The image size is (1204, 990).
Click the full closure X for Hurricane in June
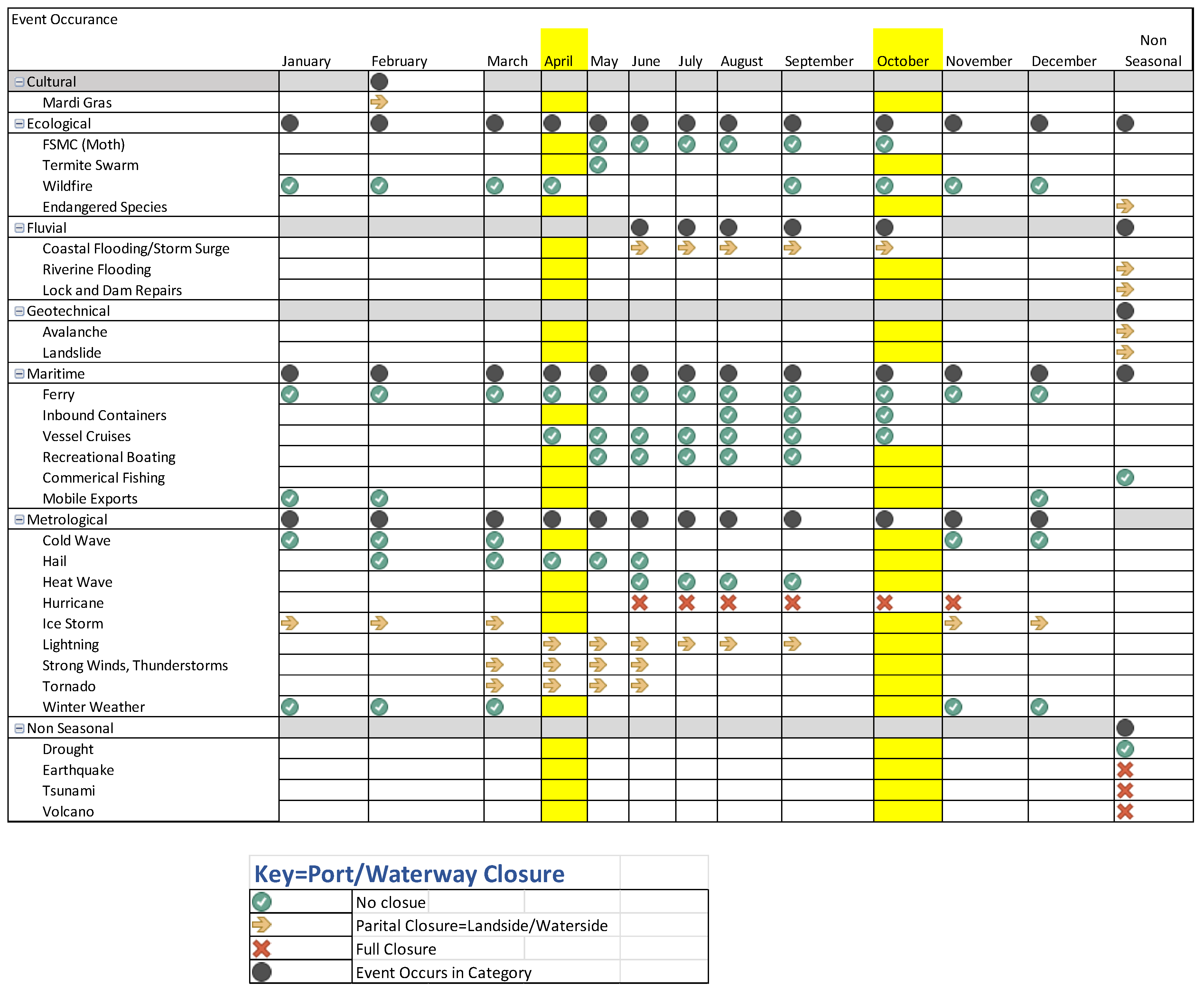point(639,603)
